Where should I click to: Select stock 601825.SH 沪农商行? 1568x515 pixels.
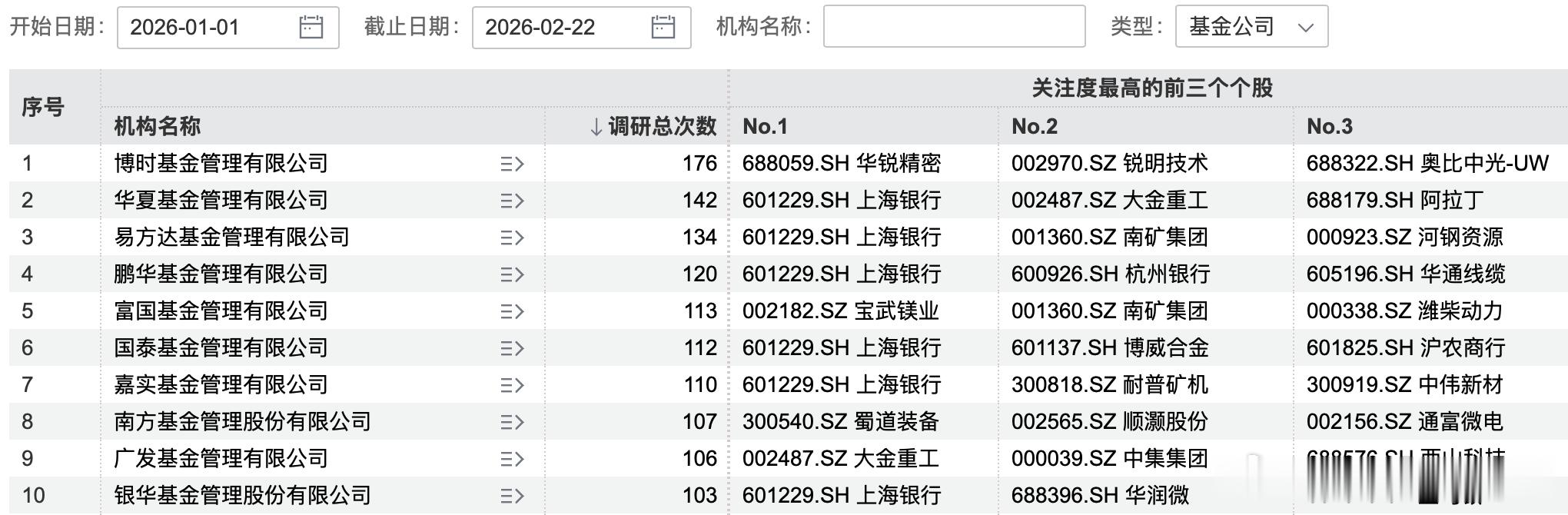(x=1406, y=347)
